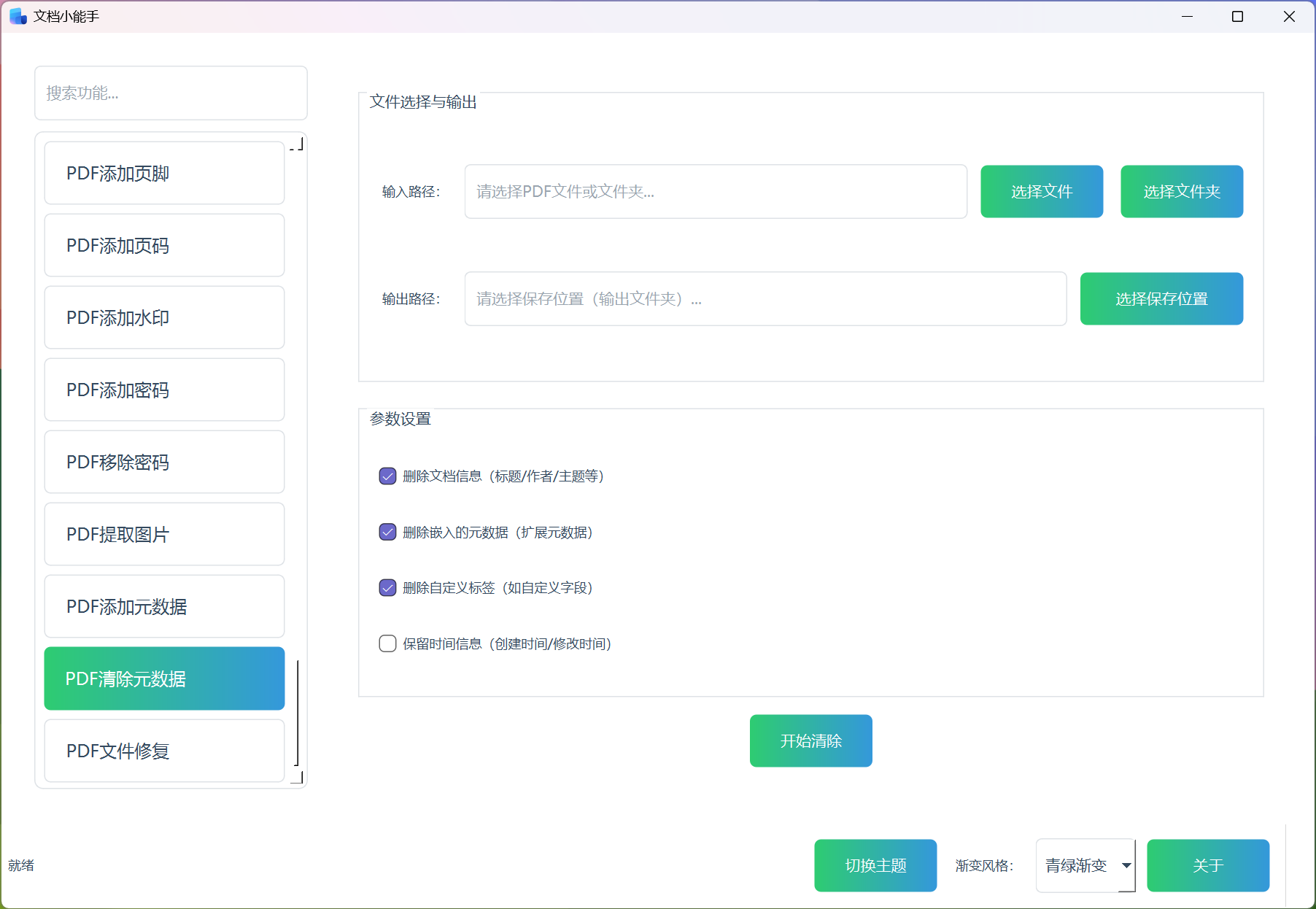Toggle off 删除自定义标签
Screen dimensions: 1316x909
tap(387, 587)
